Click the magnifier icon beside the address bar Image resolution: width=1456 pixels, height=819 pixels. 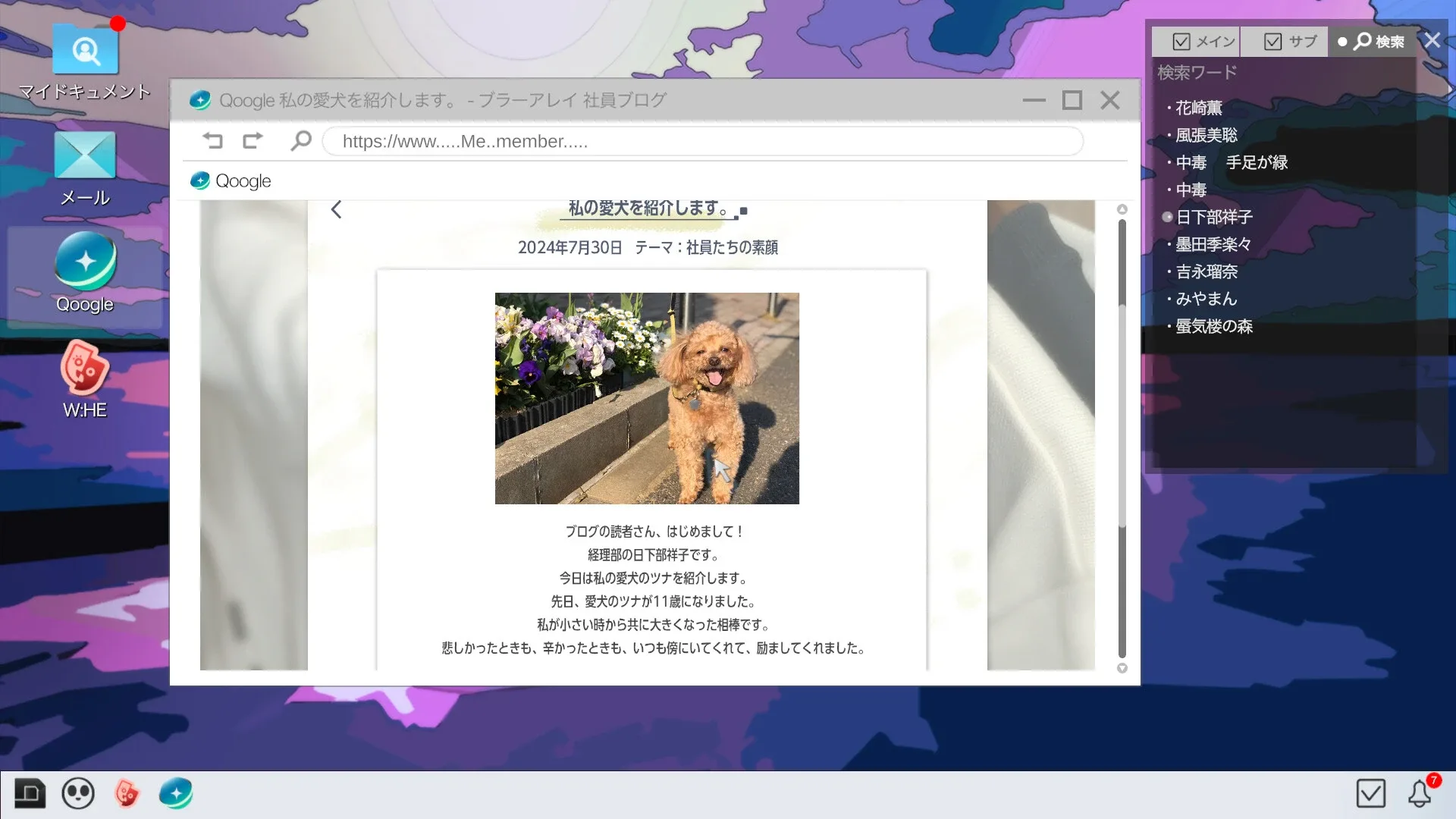pos(301,140)
